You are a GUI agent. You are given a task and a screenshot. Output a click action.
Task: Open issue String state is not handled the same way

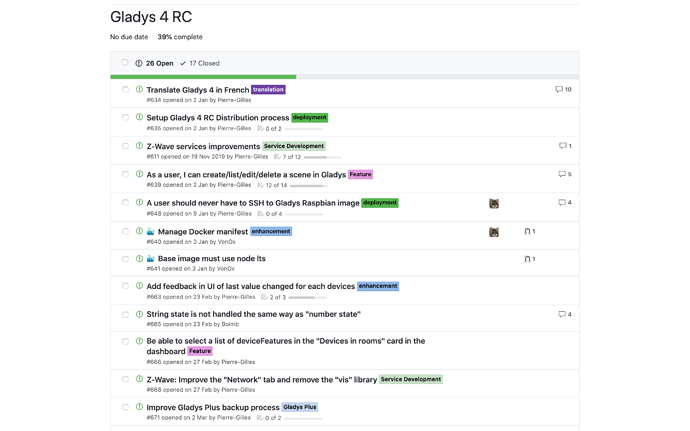pyautogui.click(x=253, y=314)
